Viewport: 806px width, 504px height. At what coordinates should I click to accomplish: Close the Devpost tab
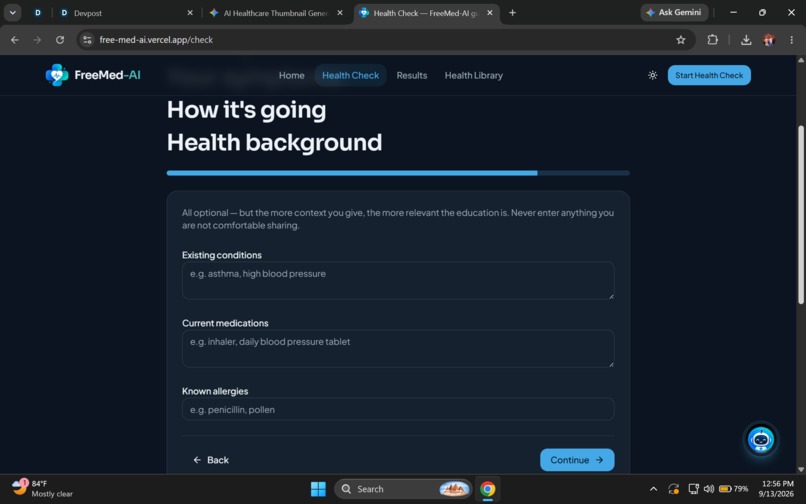tap(190, 13)
